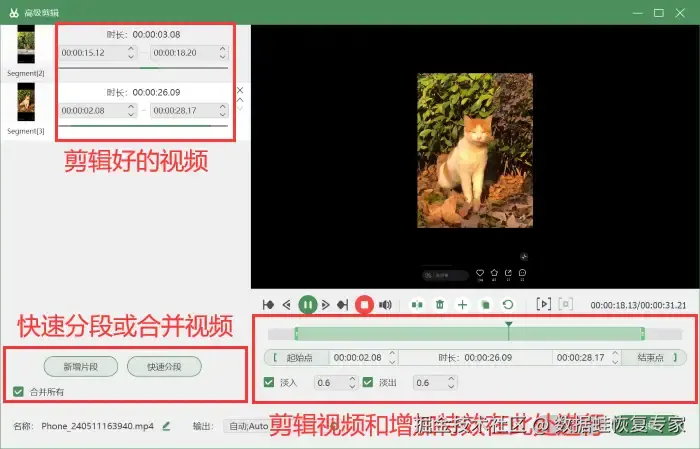Image resolution: width=700 pixels, height=449 pixels.
Task: Click the Segment[2] label
Action: 26,73
